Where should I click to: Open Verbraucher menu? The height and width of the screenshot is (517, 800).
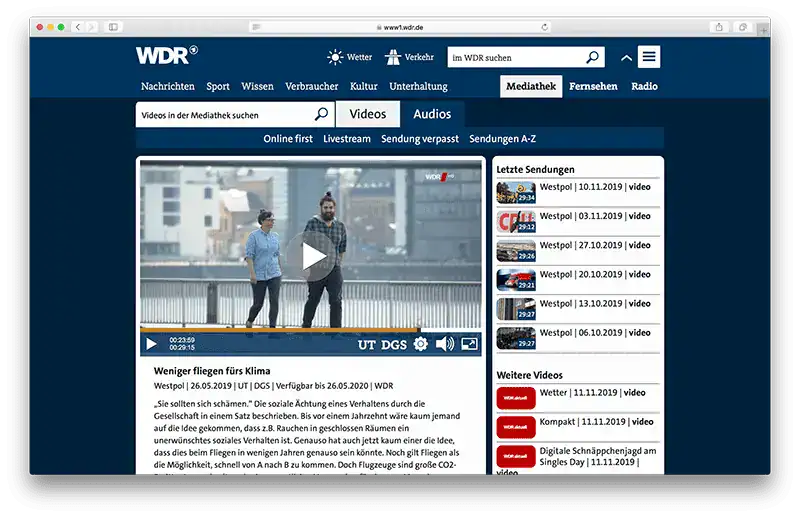[x=312, y=86]
